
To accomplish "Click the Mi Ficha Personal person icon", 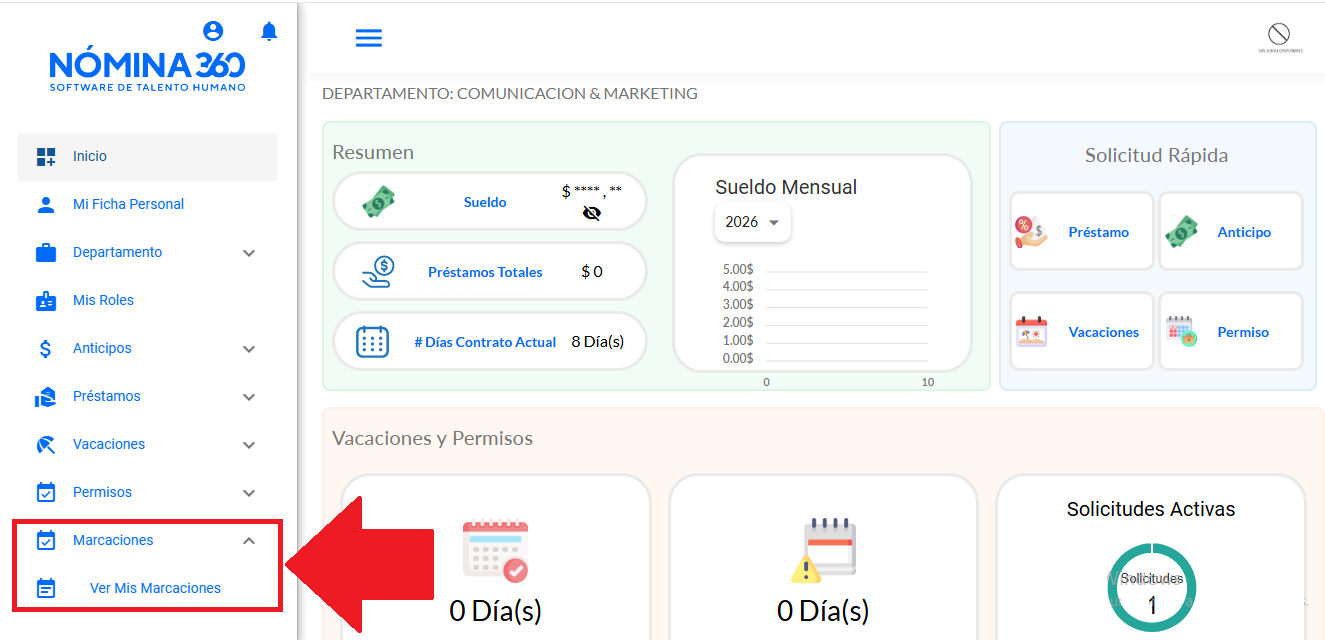I will point(46,204).
